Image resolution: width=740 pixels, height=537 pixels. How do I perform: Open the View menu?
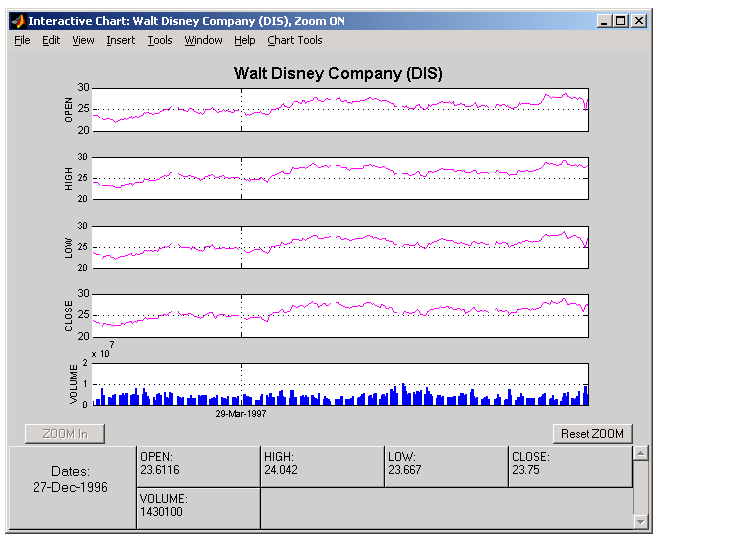[x=83, y=41]
